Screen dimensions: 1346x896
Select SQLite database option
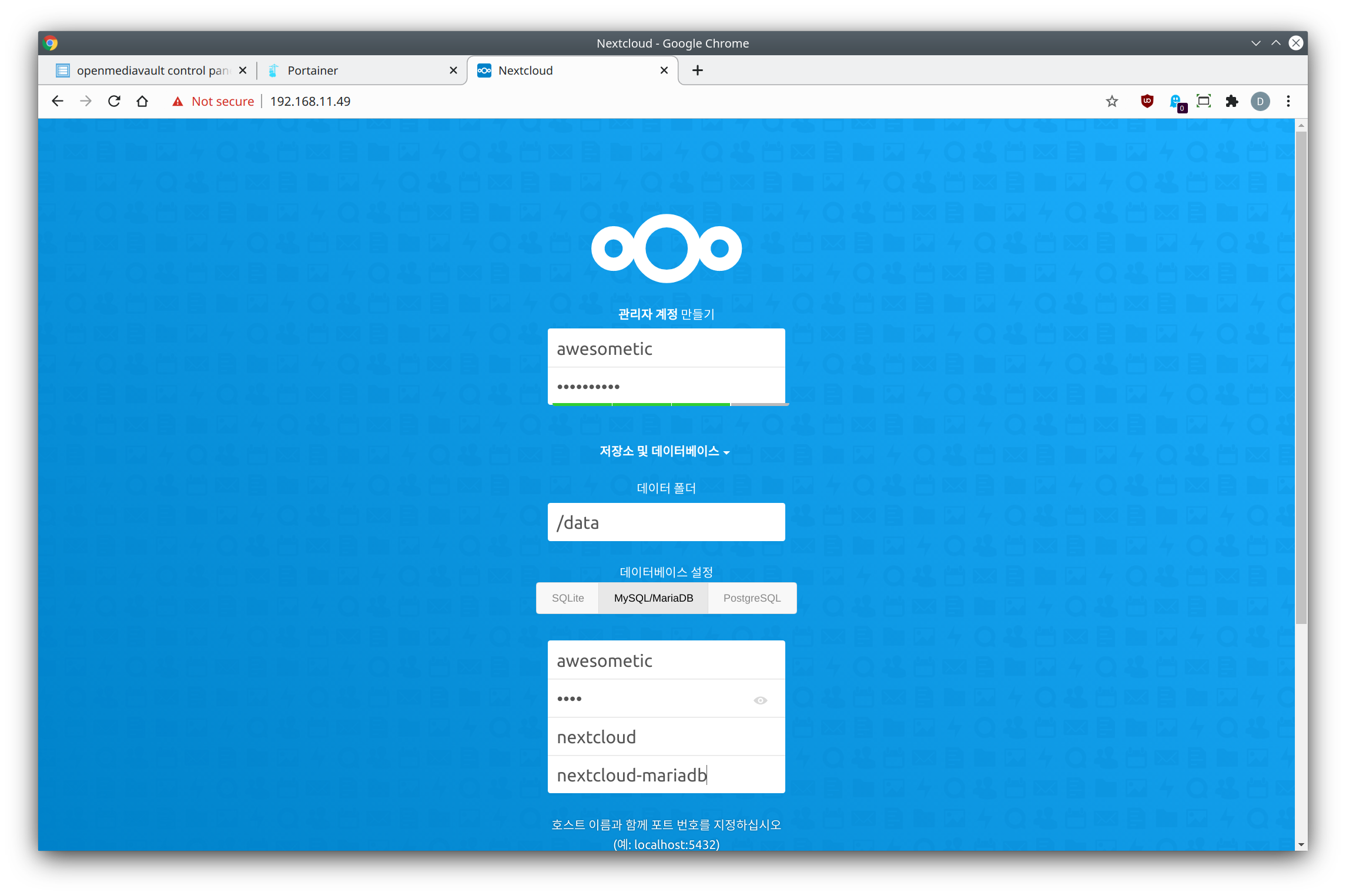567,598
